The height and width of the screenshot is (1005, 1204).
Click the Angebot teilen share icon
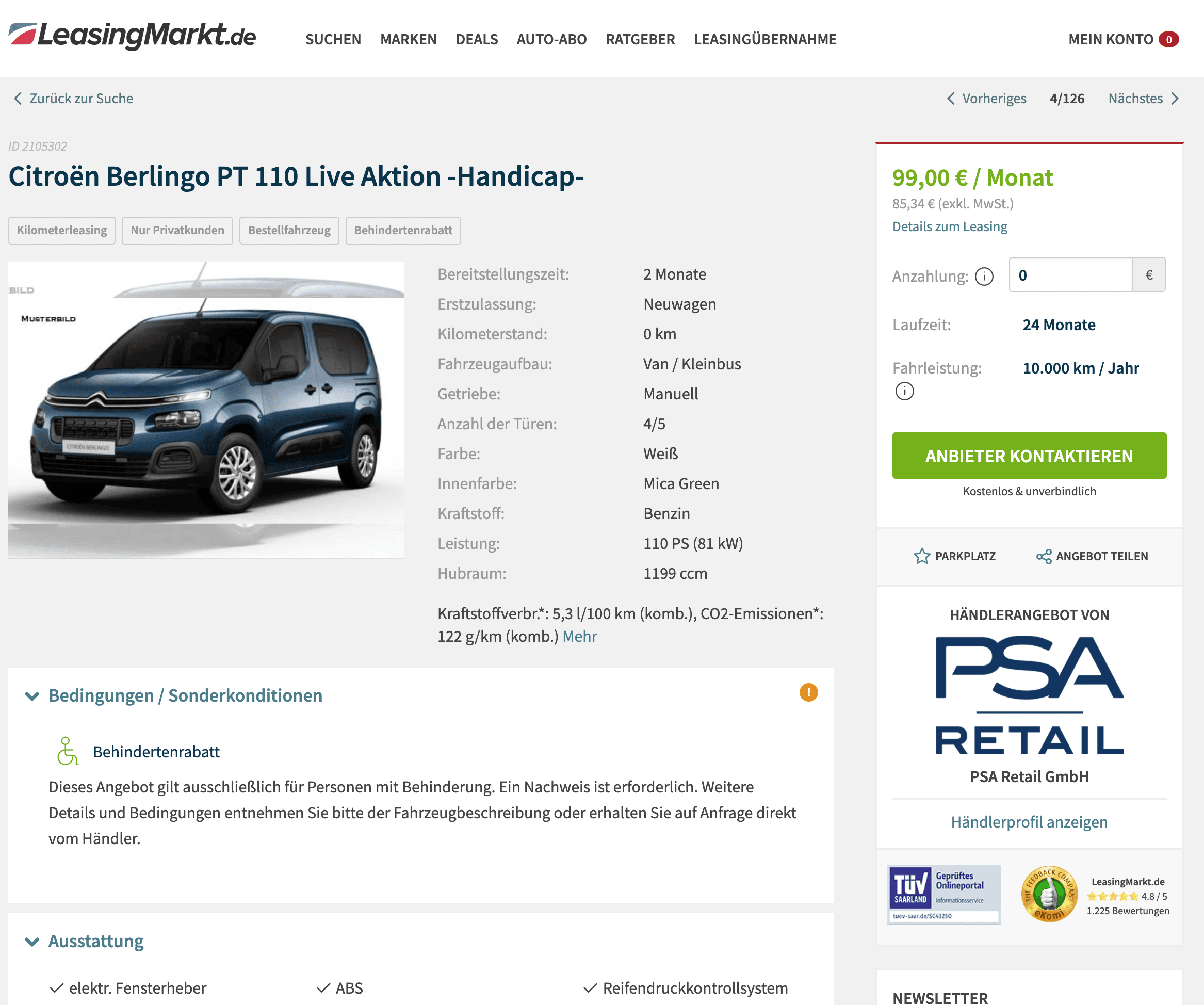pyautogui.click(x=1044, y=557)
